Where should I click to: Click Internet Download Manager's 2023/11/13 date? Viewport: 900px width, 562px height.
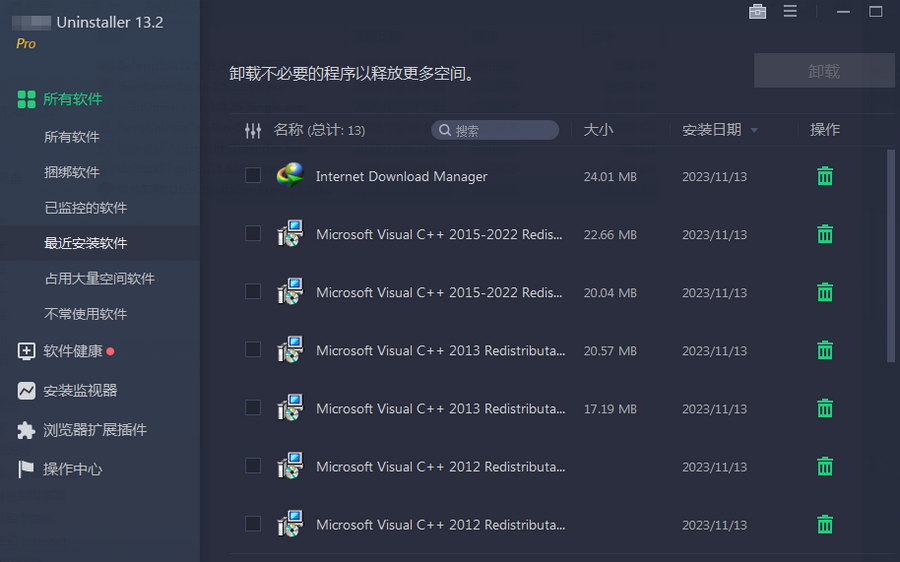pos(715,177)
